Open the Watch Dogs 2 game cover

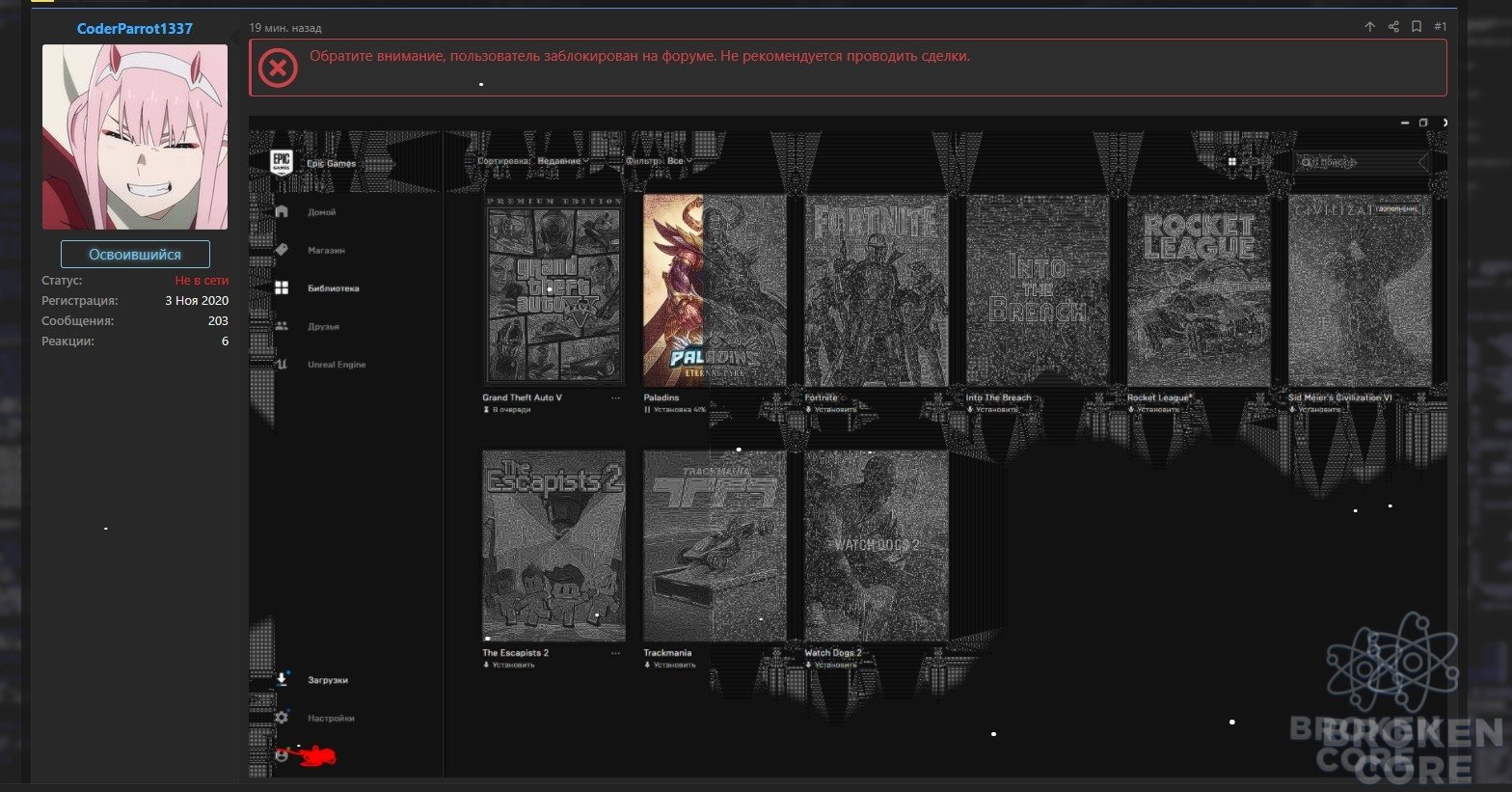(x=877, y=546)
